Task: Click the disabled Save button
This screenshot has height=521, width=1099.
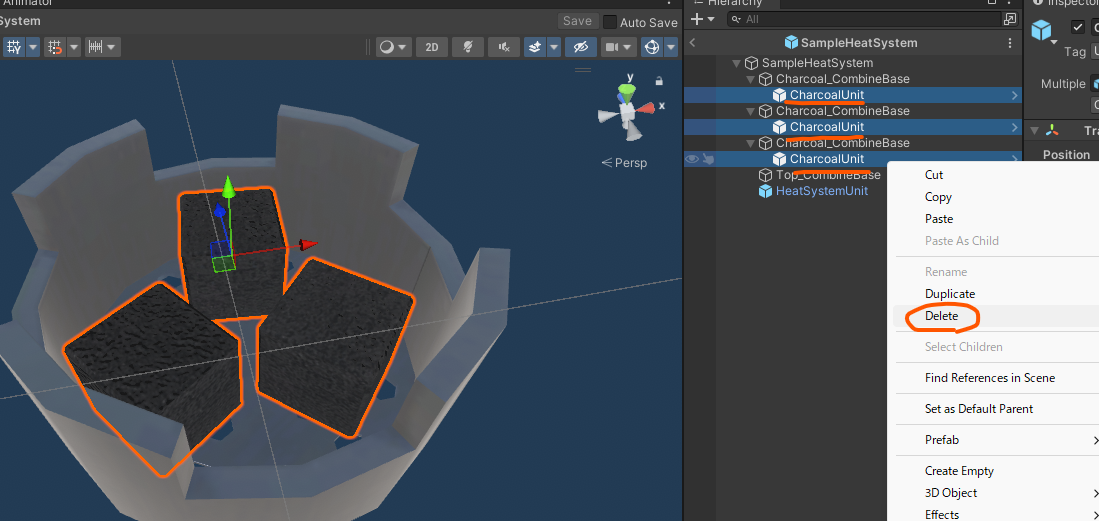Action: click(578, 21)
